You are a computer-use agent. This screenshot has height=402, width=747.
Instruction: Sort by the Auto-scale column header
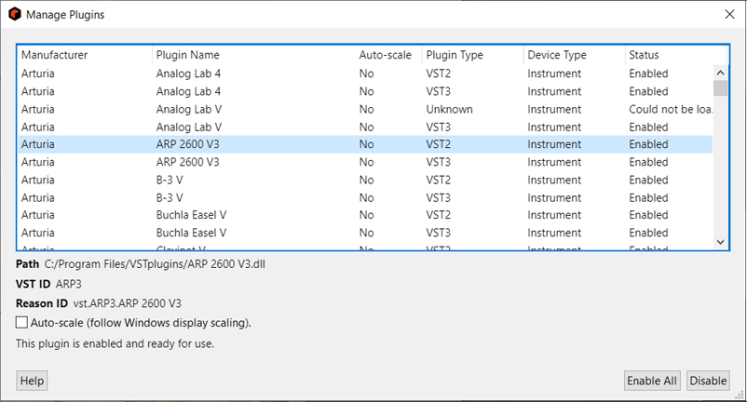tap(389, 55)
